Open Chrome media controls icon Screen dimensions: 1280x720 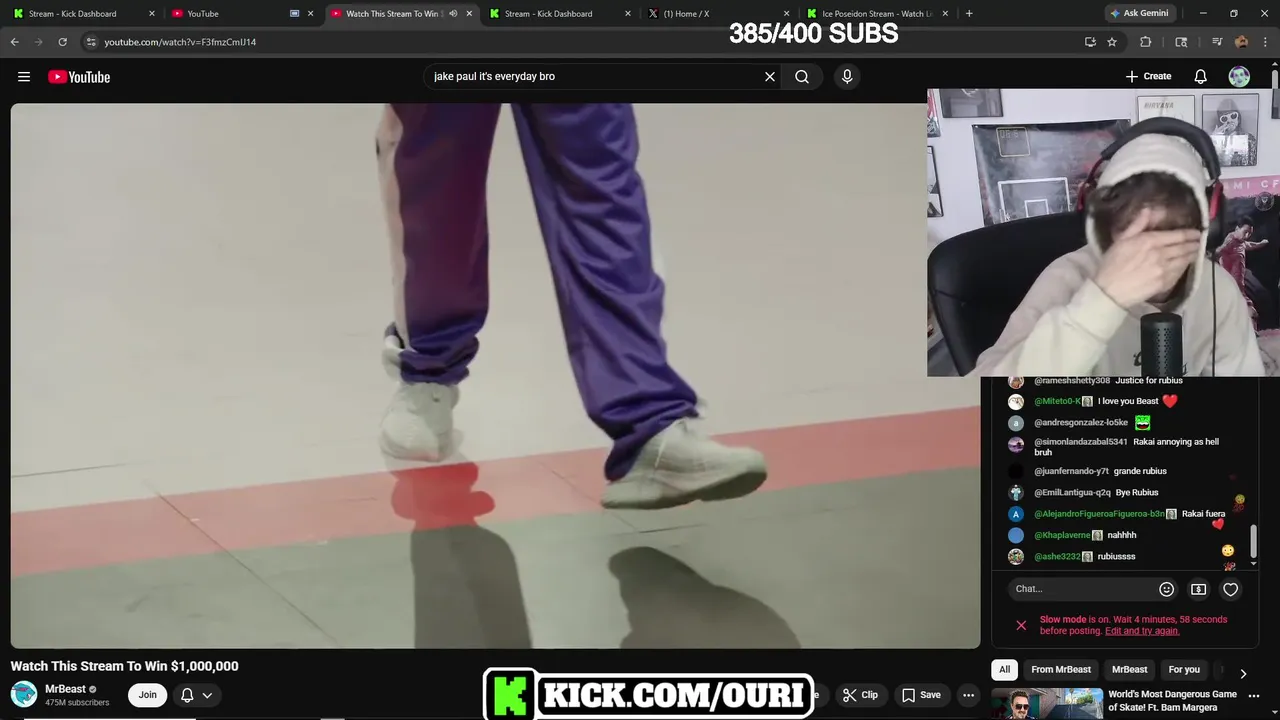(1217, 42)
